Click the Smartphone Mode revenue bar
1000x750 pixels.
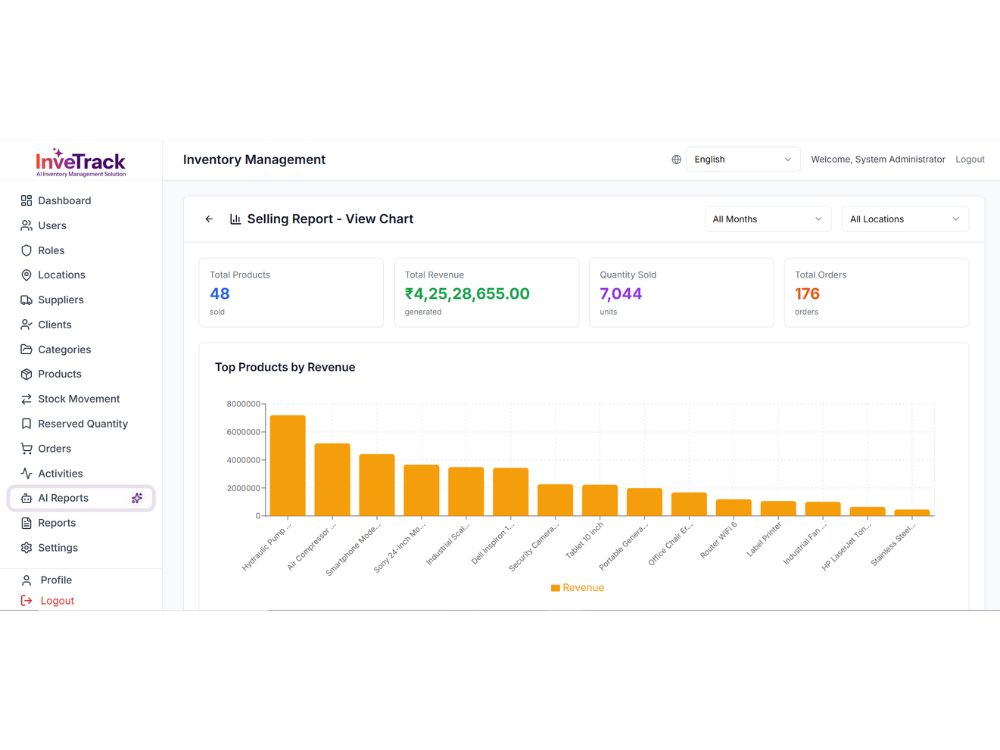coord(377,485)
